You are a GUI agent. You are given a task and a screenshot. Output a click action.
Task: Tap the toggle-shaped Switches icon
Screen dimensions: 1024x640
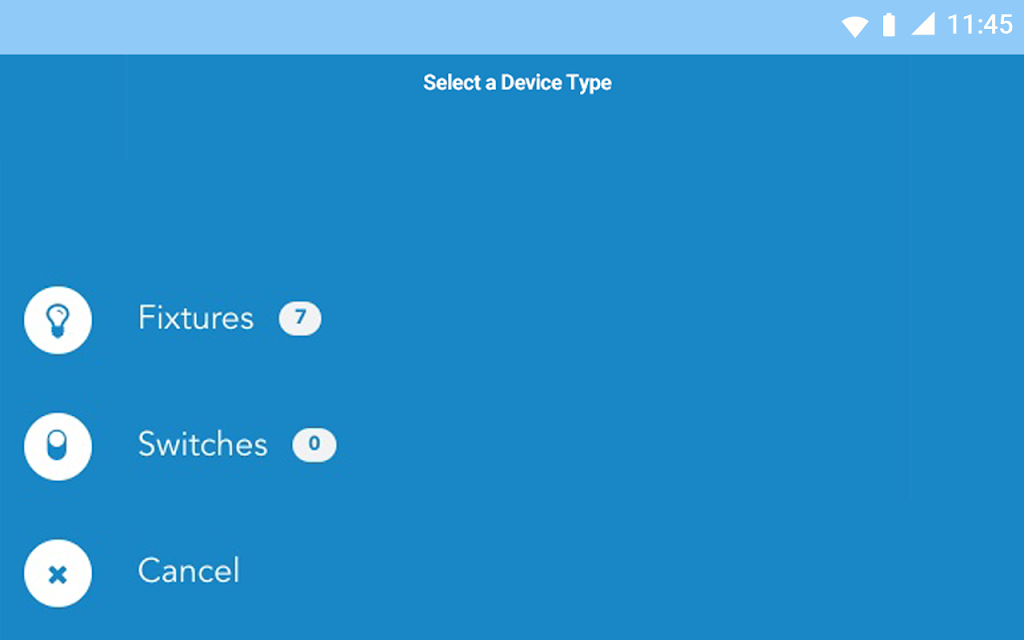(x=57, y=447)
